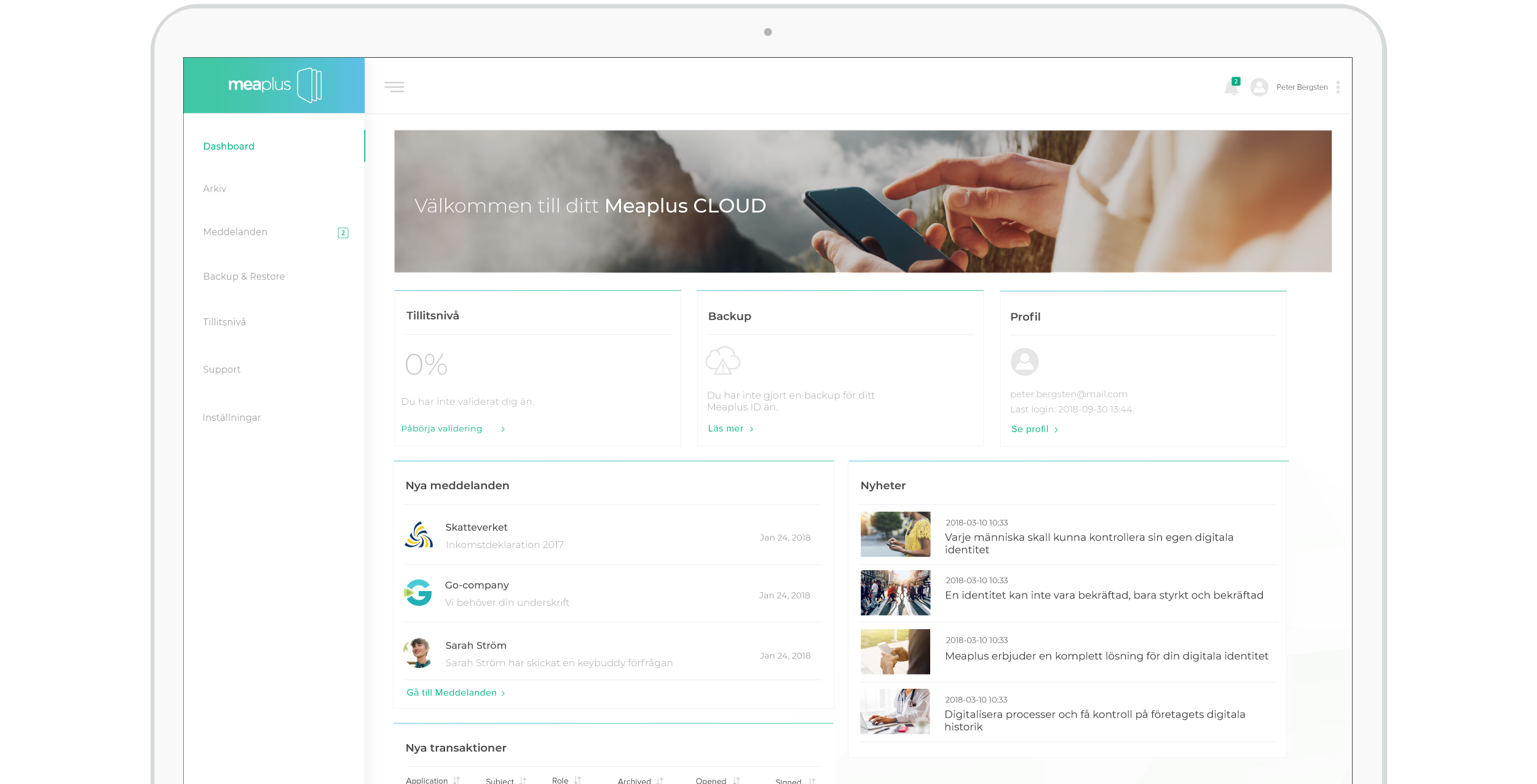Click the 0% trust level value
Viewport: 1537px width, 784px height.
pos(426,364)
